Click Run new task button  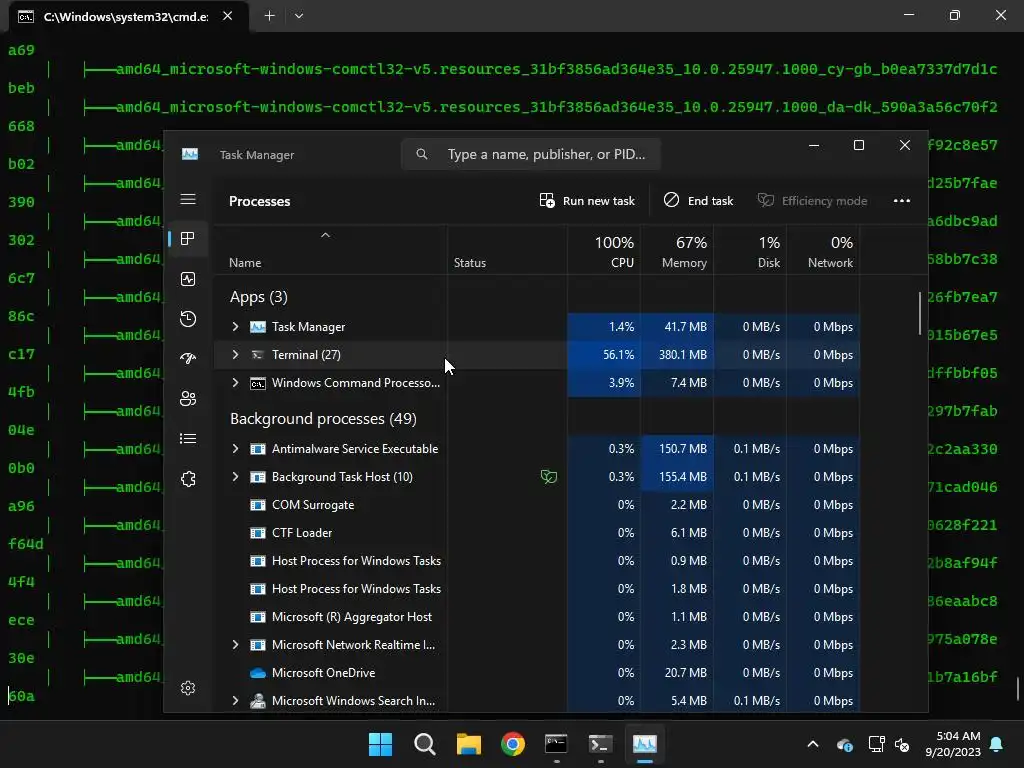(587, 201)
